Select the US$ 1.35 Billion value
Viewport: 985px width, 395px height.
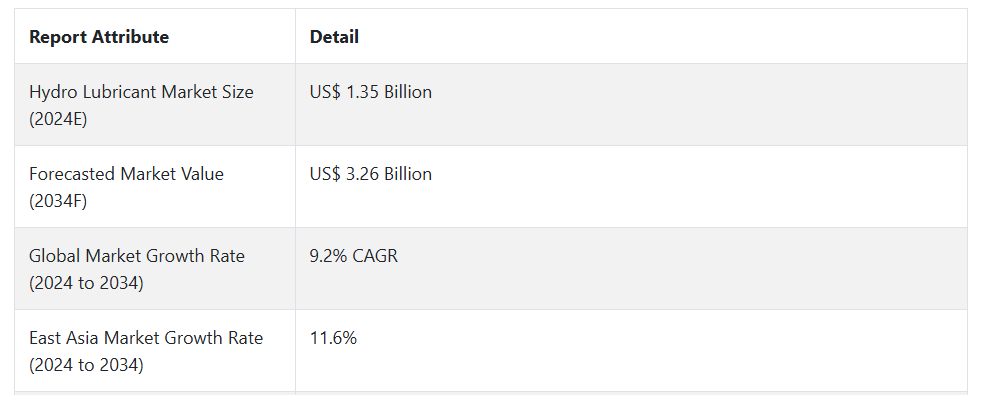click(371, 92)
